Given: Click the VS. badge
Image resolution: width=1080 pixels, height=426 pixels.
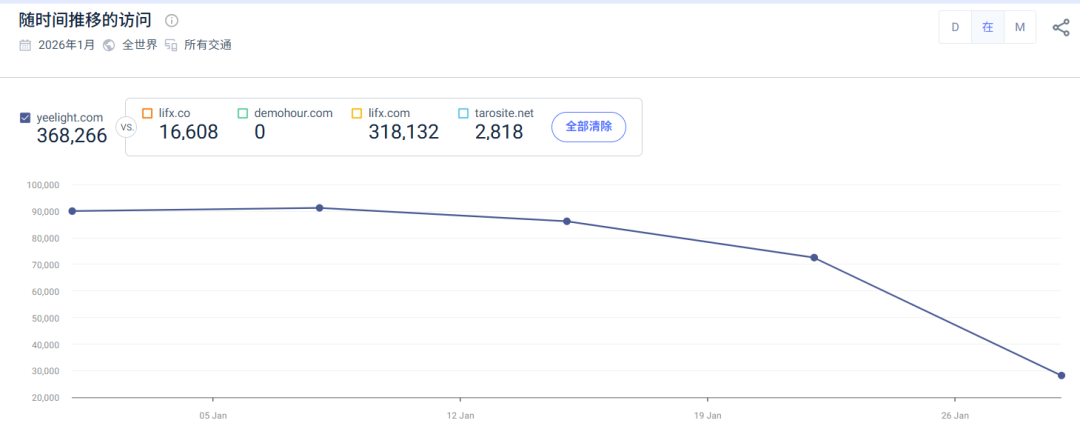Looking at the screenshot, I should pyautogui.click(x=127, y=128).
